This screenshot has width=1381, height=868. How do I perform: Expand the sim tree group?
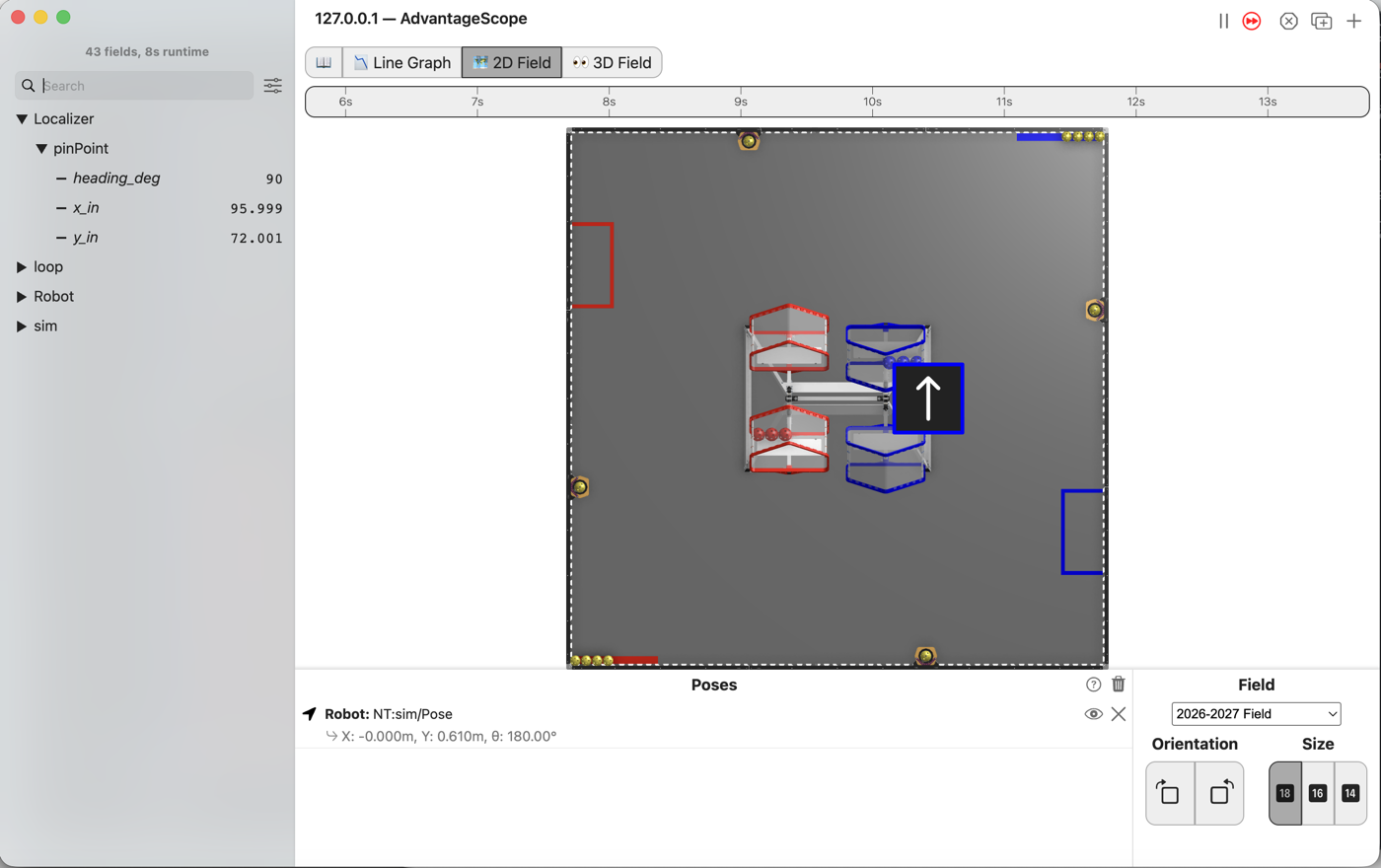[x=22, y=326]
